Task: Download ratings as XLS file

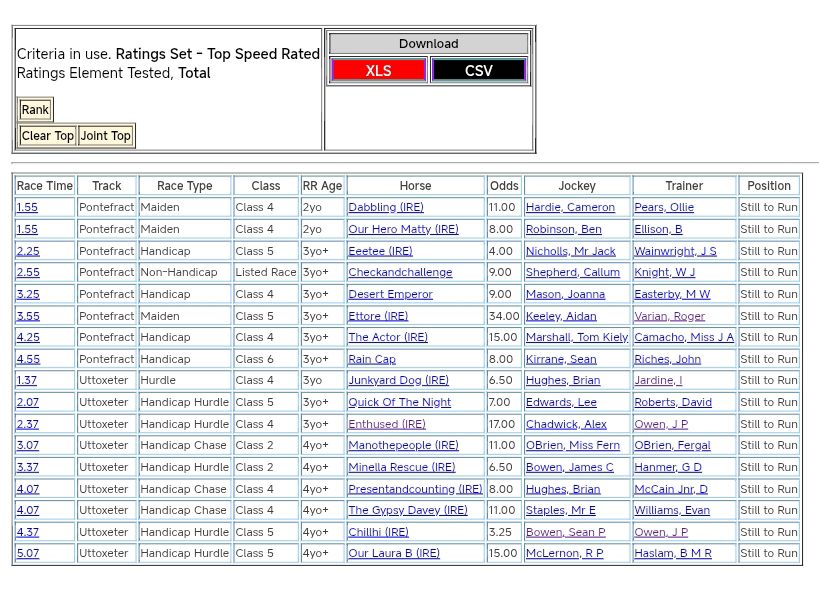Action: pyautogui.click(x=378, y=71)
